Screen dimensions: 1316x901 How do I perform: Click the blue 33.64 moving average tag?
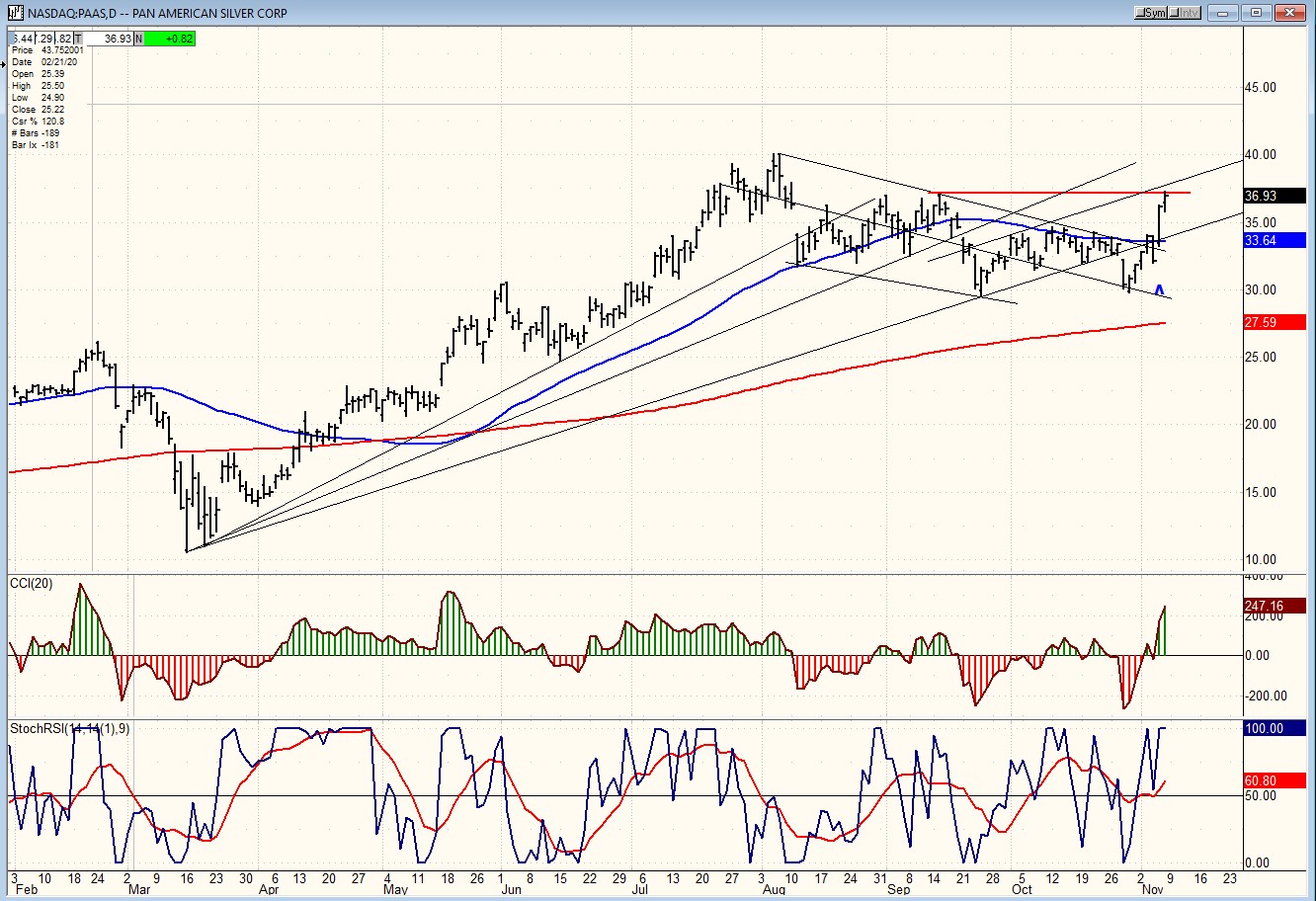[x=1273, y=240]
